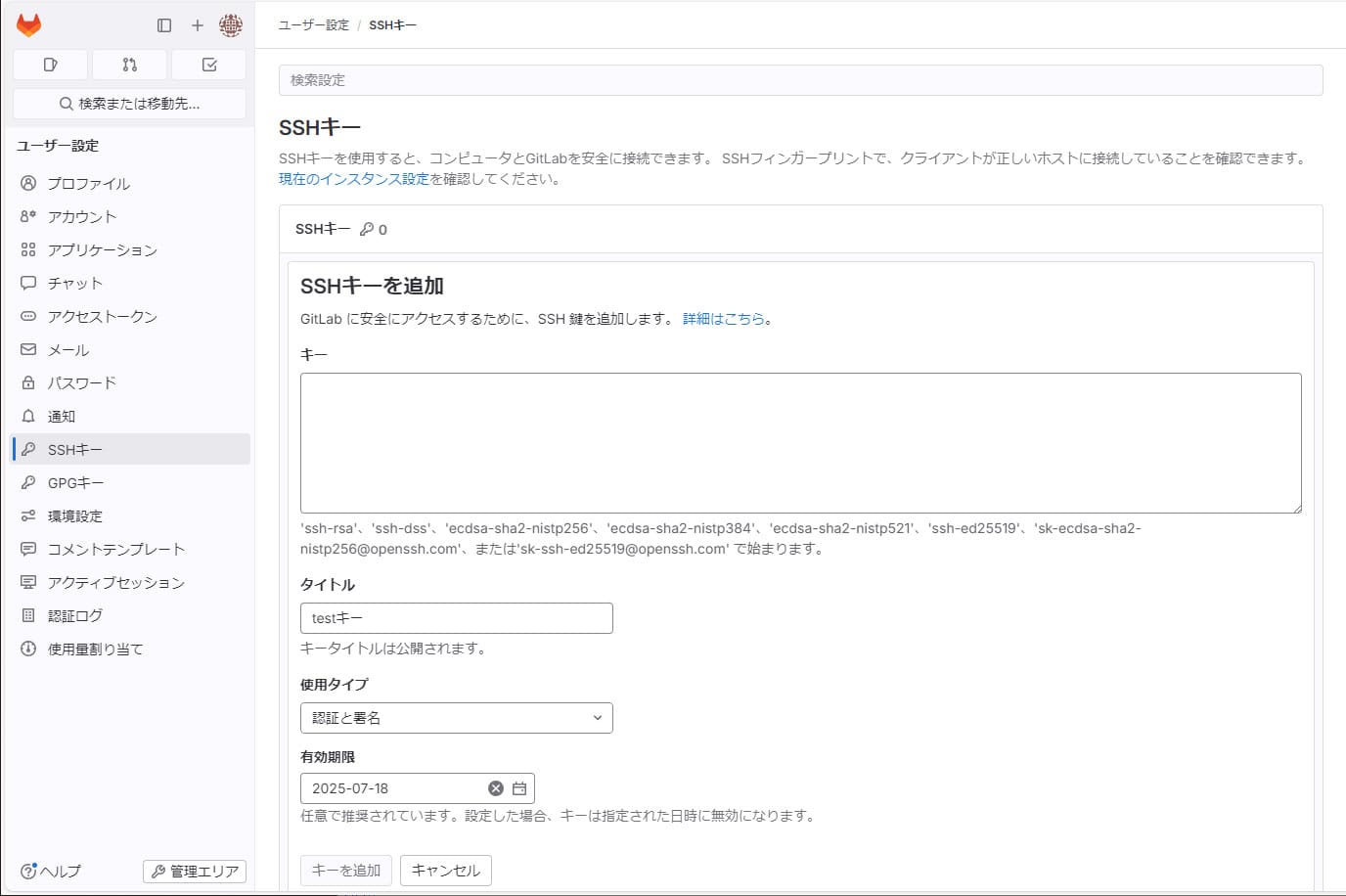Screen dimensions: 1346x896
Task: Open the merge requests icon
Action: 128,63
